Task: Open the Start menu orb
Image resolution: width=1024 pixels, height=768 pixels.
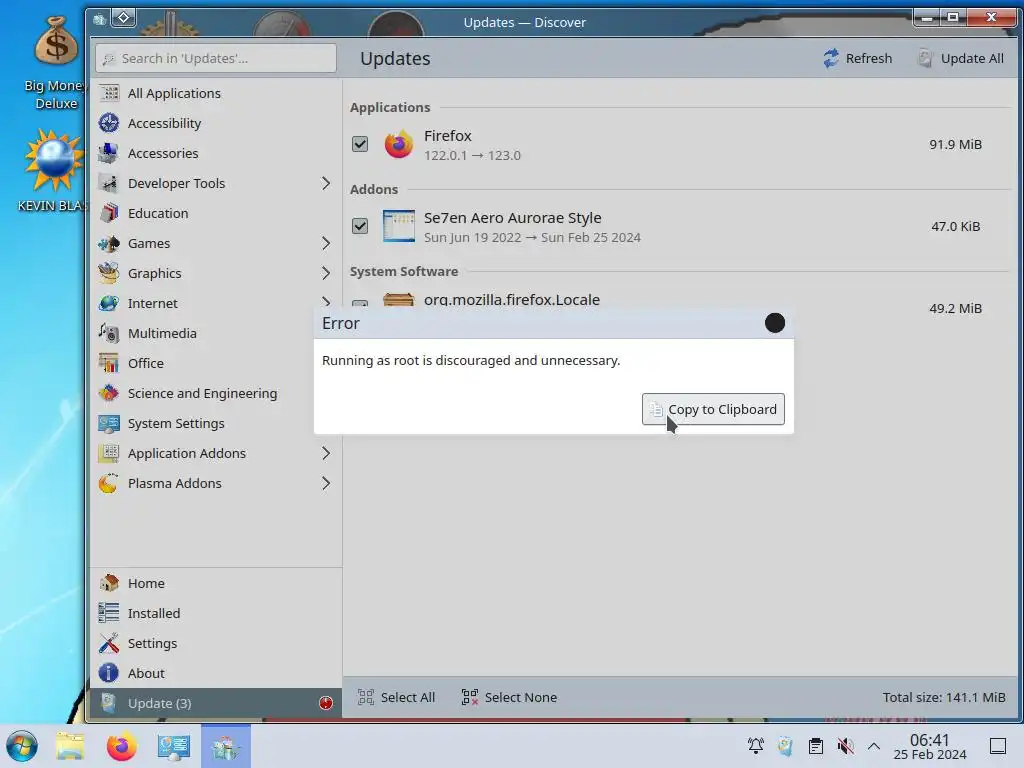Action: coord(22,746)
